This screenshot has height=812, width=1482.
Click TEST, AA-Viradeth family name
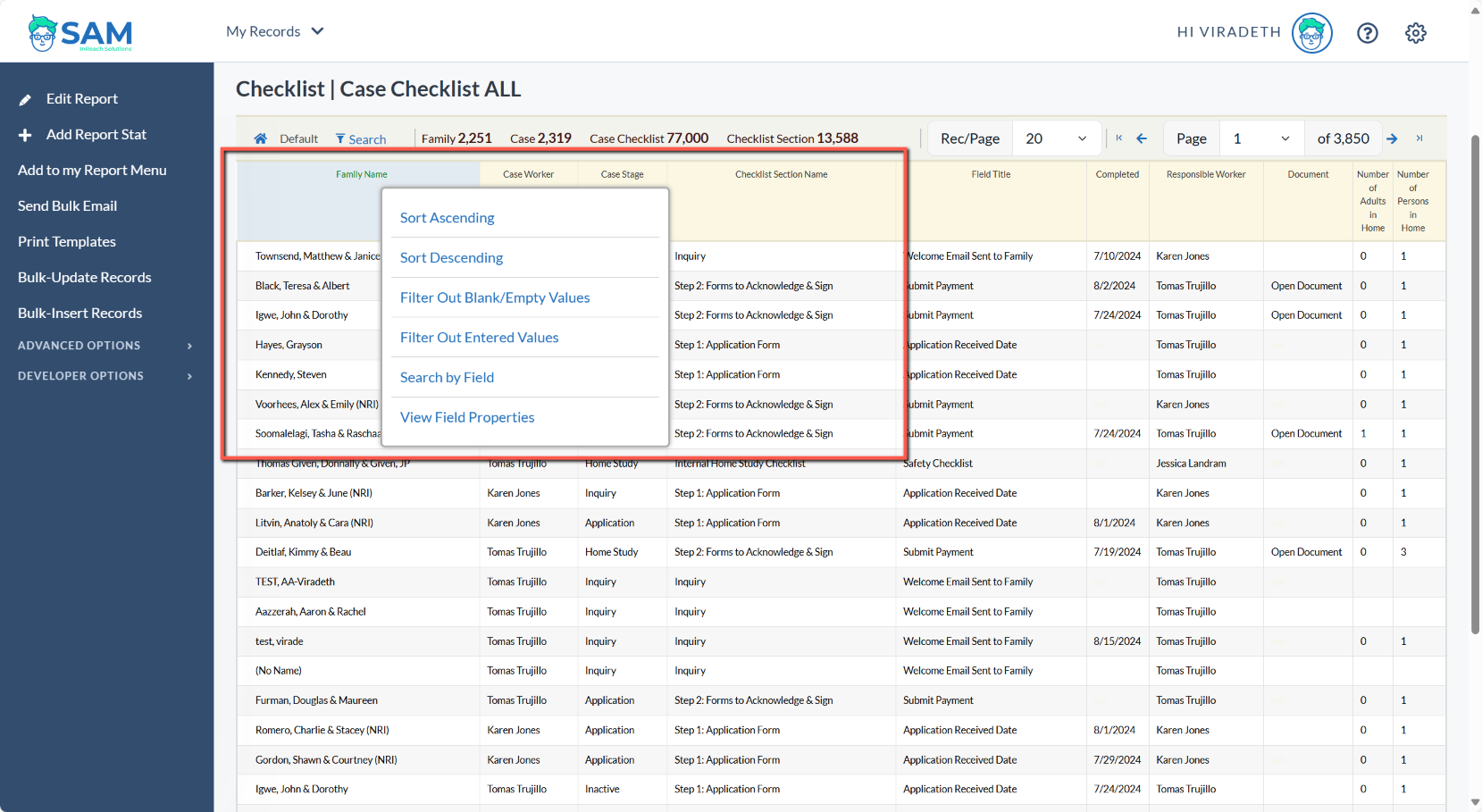pyautogui.click(x=295, y=582)
